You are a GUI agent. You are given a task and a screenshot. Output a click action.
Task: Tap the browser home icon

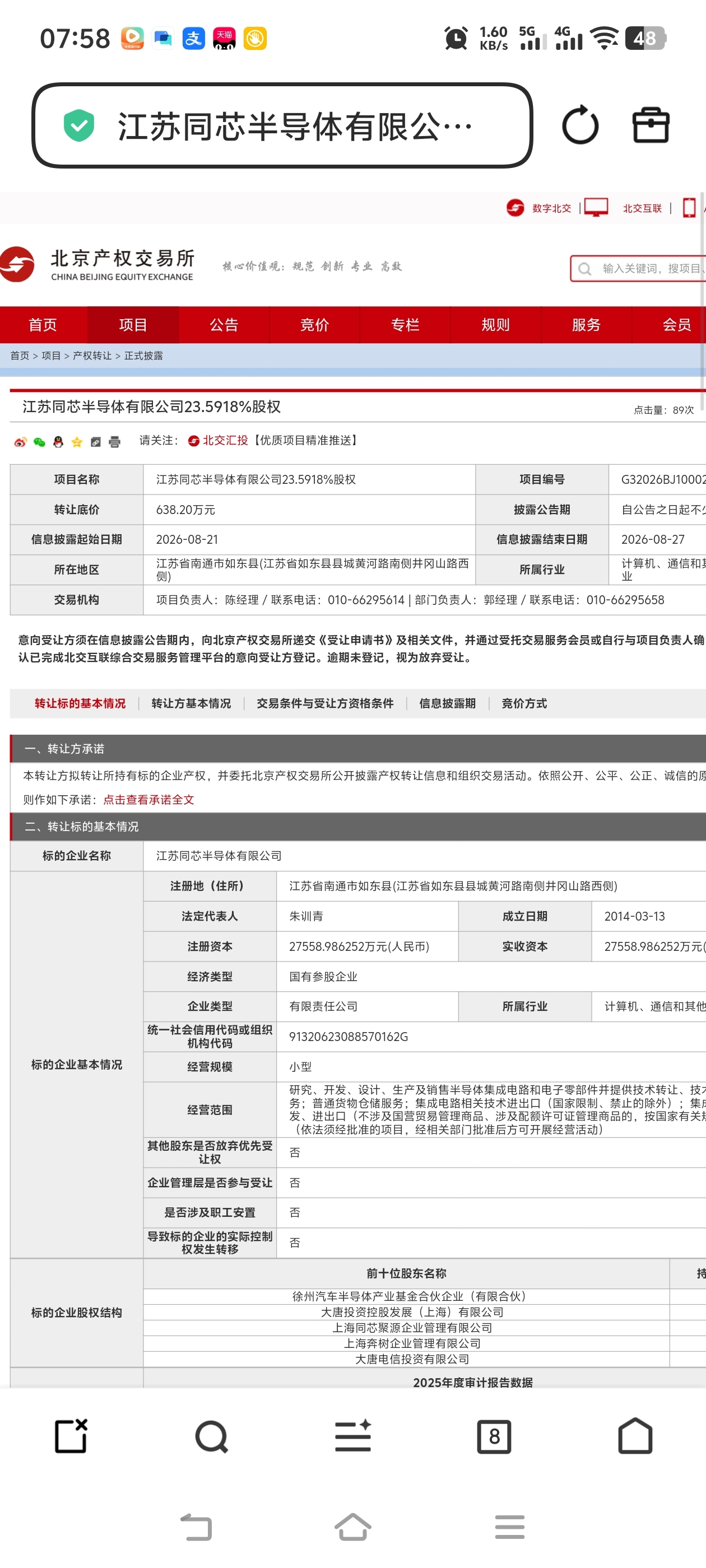click(635, 1435)
